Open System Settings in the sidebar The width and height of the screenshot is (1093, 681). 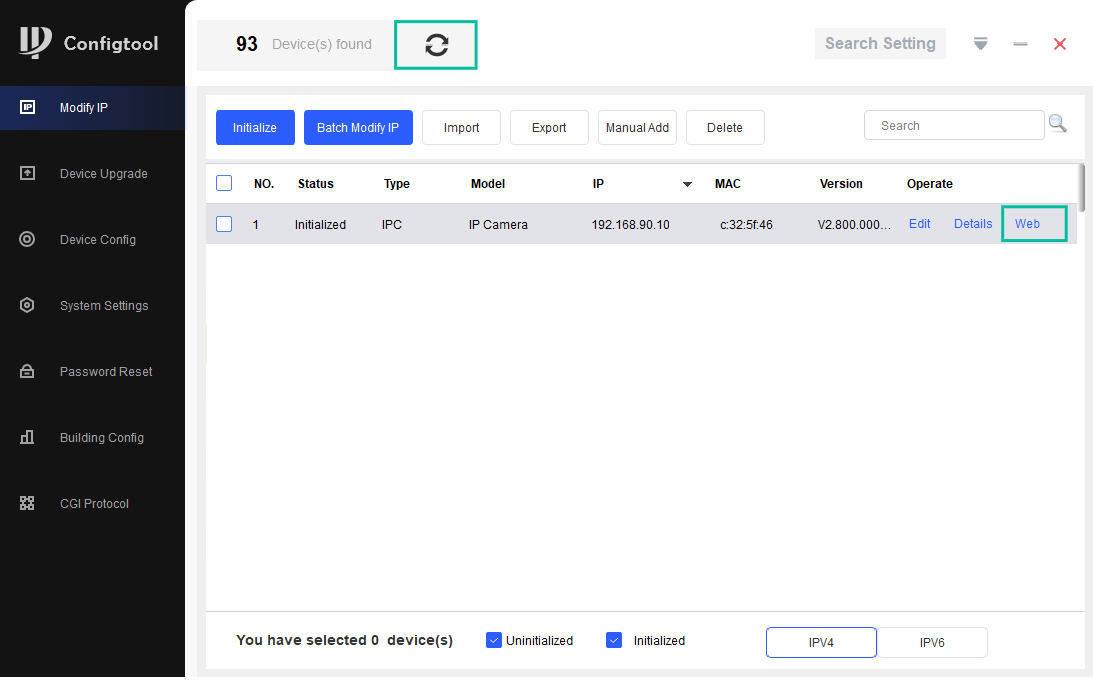click(27, 305)
